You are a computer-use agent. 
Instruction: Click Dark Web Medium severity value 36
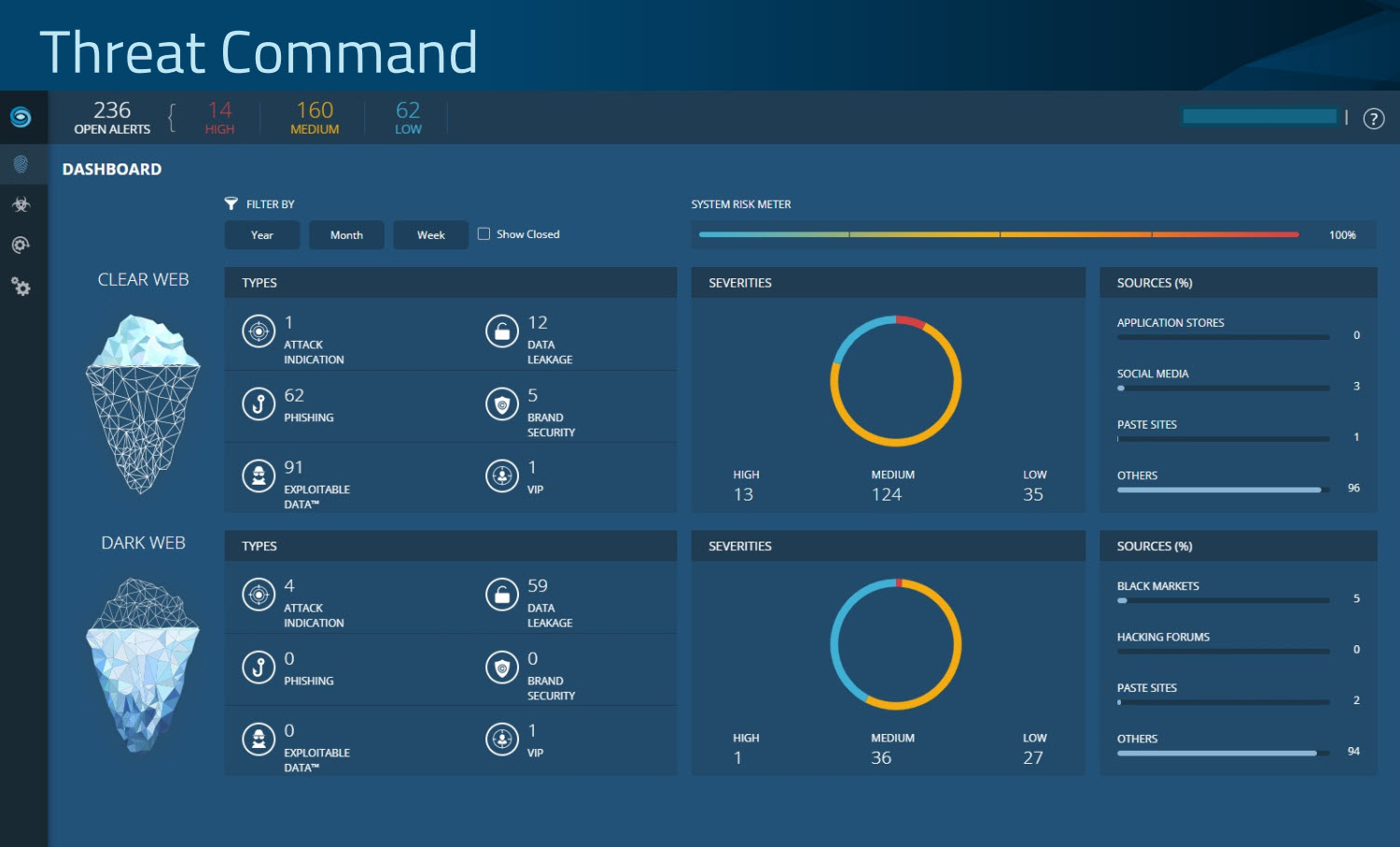point(881,758)
